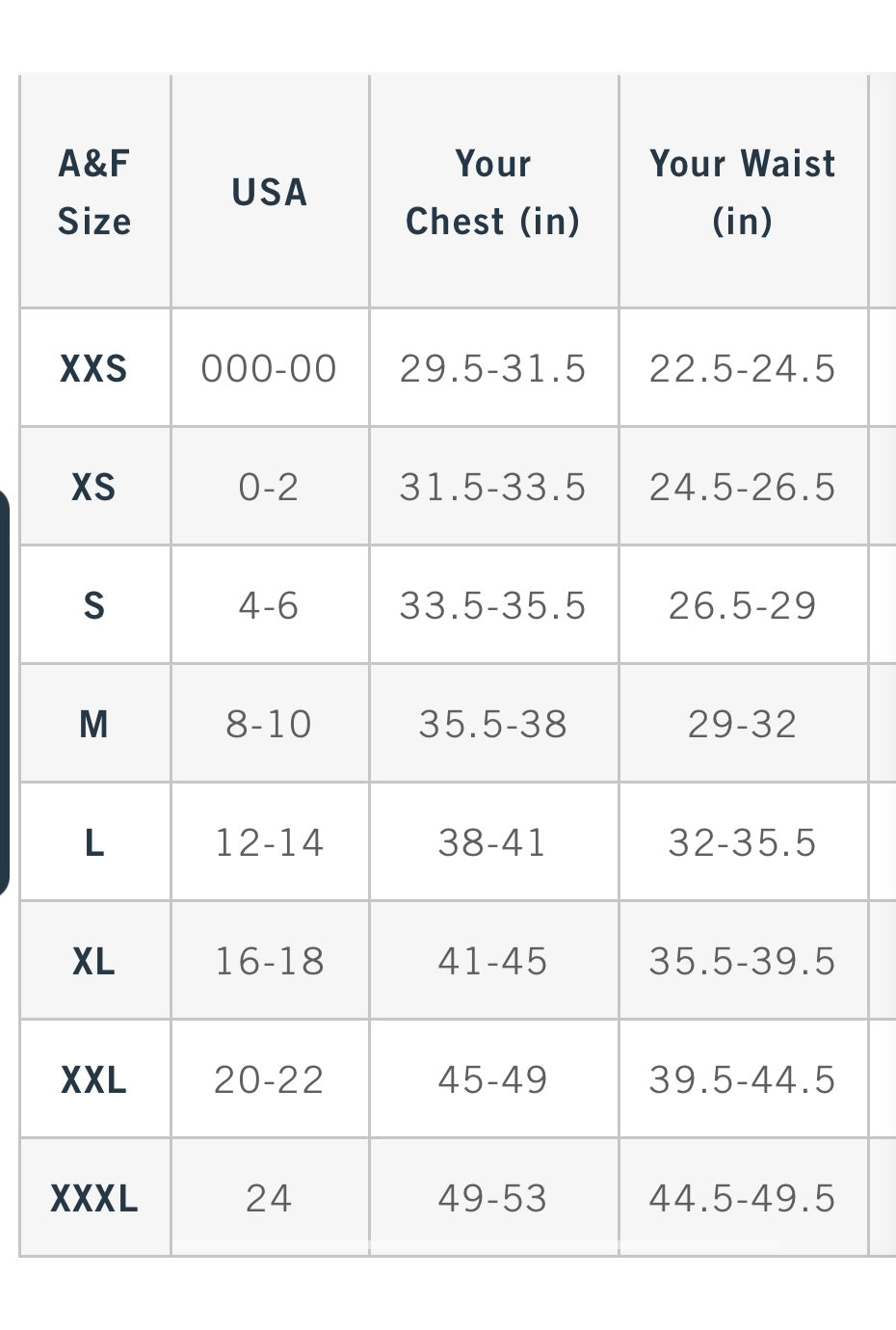Click the Your Waist (in) header

(742, 192)
